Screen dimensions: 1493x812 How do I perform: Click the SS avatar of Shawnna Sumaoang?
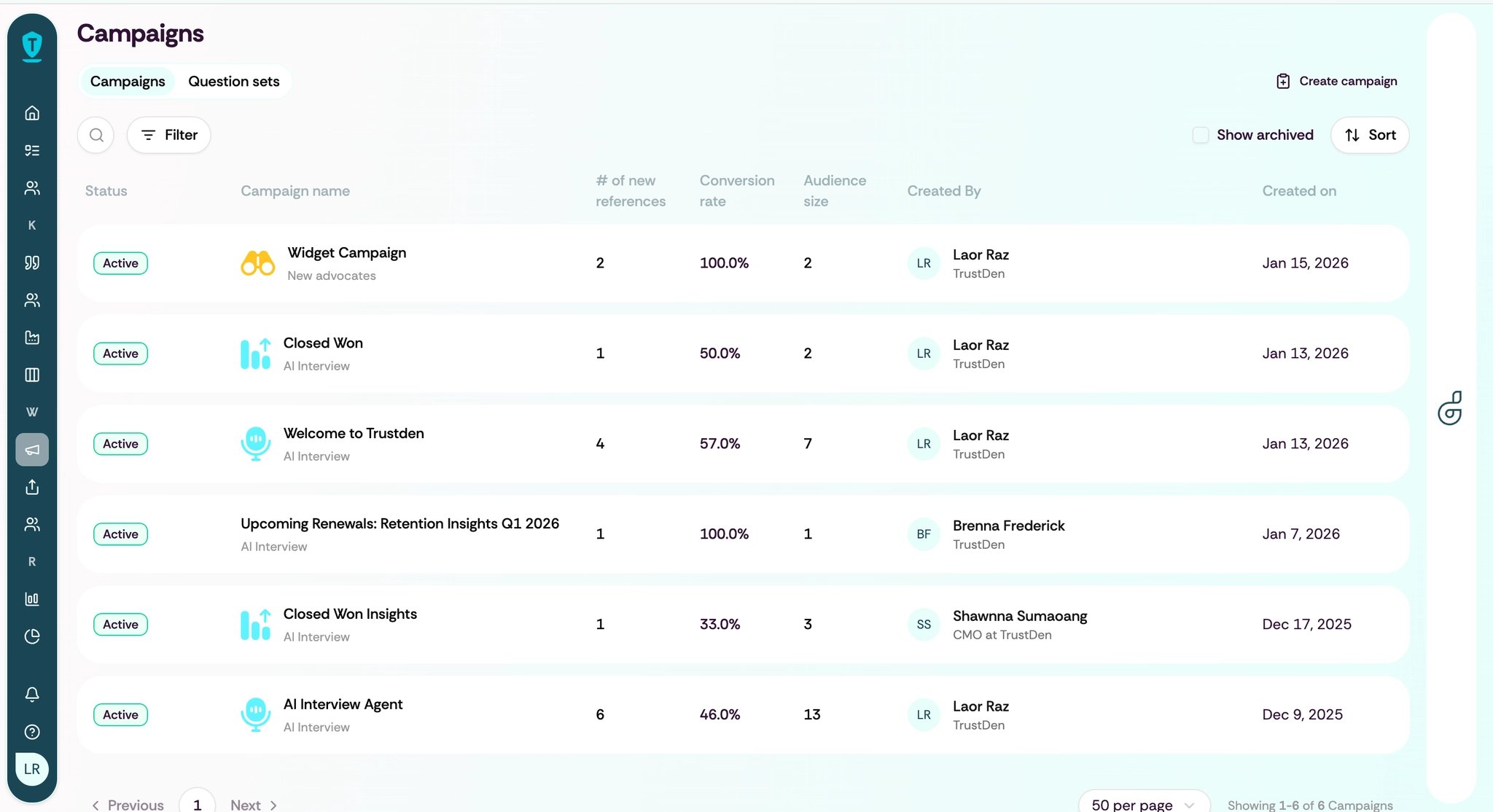pos(924,625)
